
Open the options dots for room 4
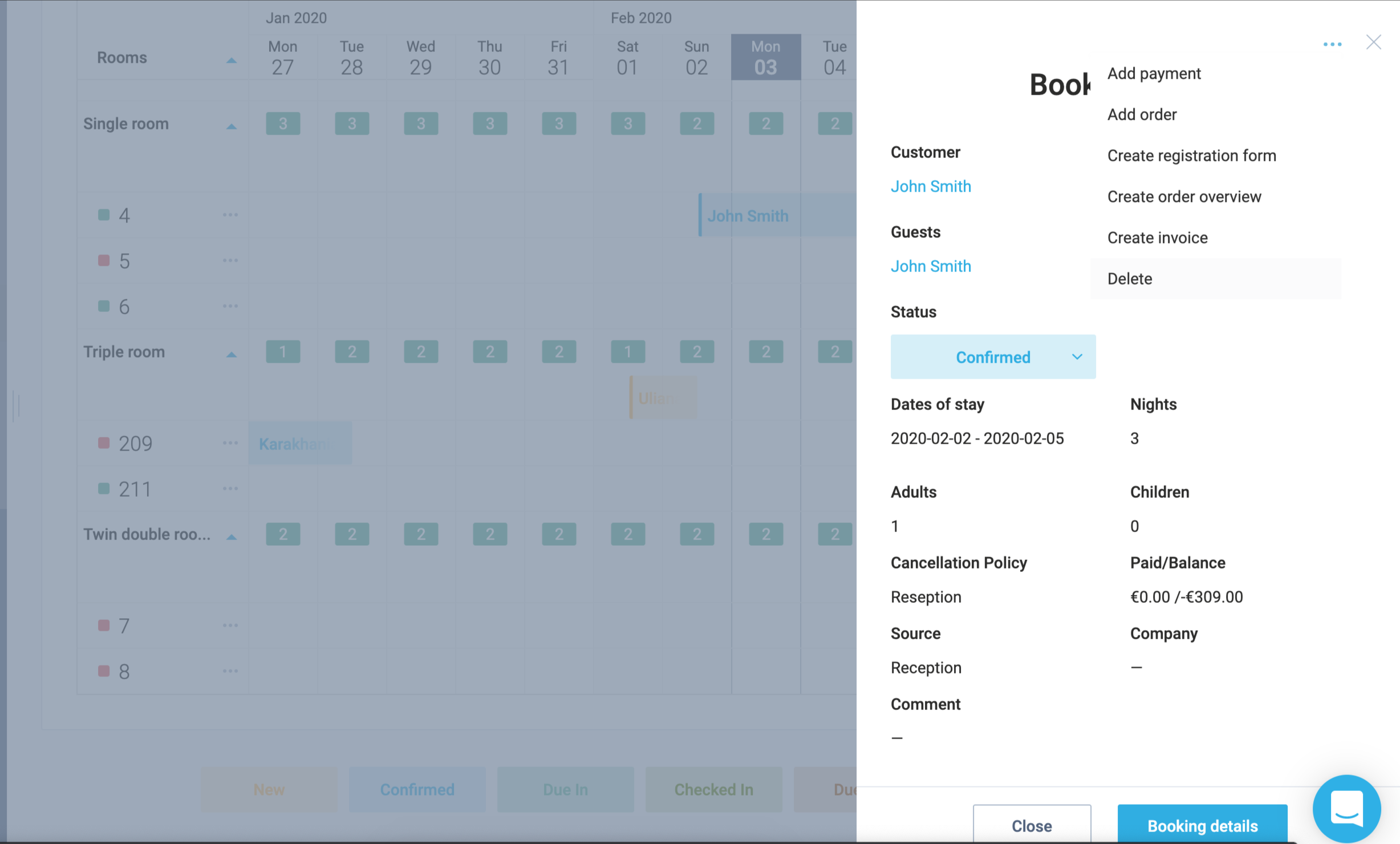point(230,215)
